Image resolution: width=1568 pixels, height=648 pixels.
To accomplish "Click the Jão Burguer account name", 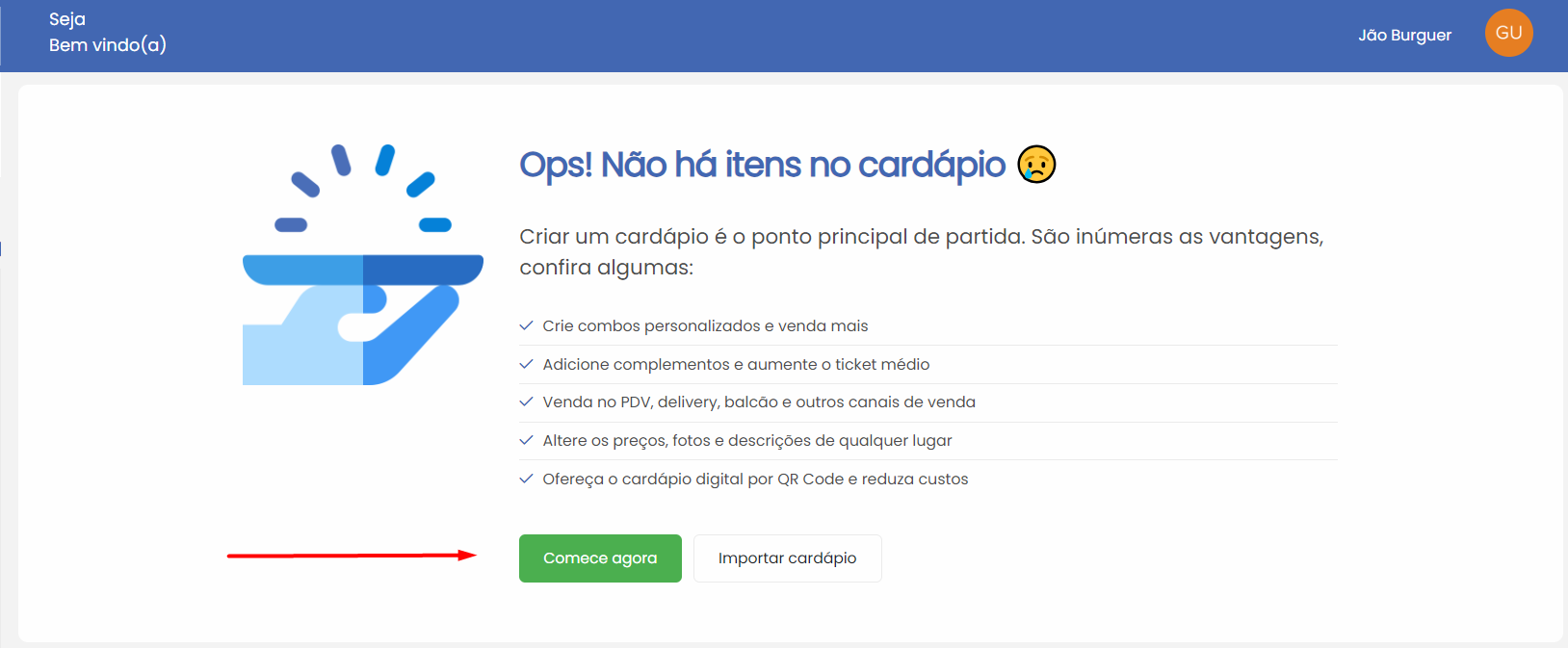I will pos(1404,36).
